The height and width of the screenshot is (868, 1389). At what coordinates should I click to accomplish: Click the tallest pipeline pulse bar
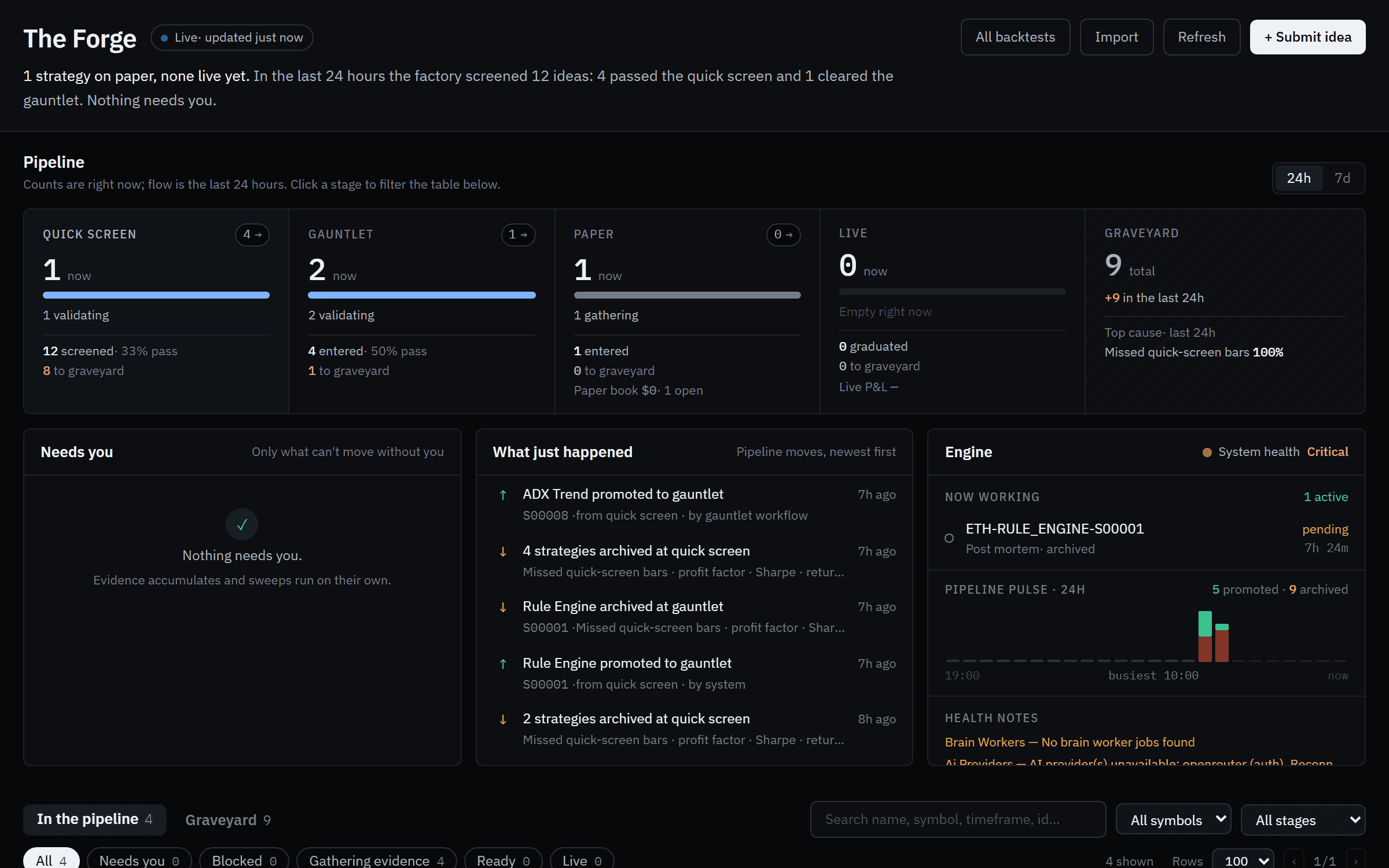(1205, 636)
